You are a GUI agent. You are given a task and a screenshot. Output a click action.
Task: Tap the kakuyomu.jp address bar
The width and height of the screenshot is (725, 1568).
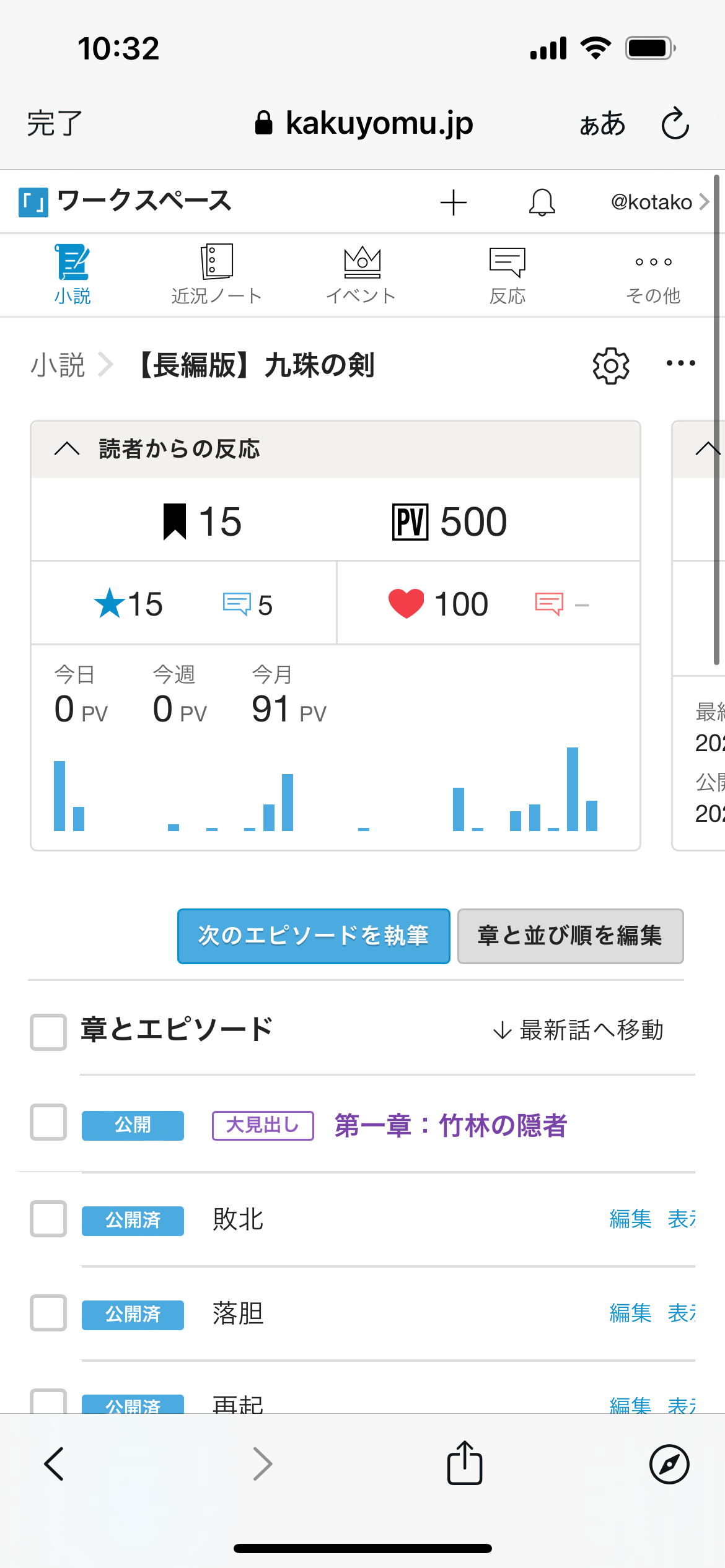tap(364, 123)
